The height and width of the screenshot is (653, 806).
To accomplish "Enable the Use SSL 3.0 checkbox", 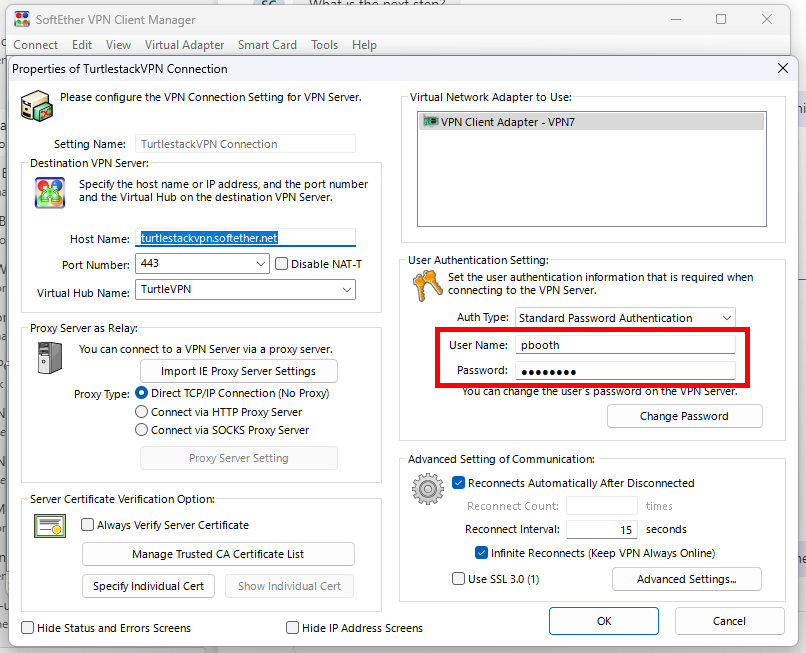I will click(458, 579).
